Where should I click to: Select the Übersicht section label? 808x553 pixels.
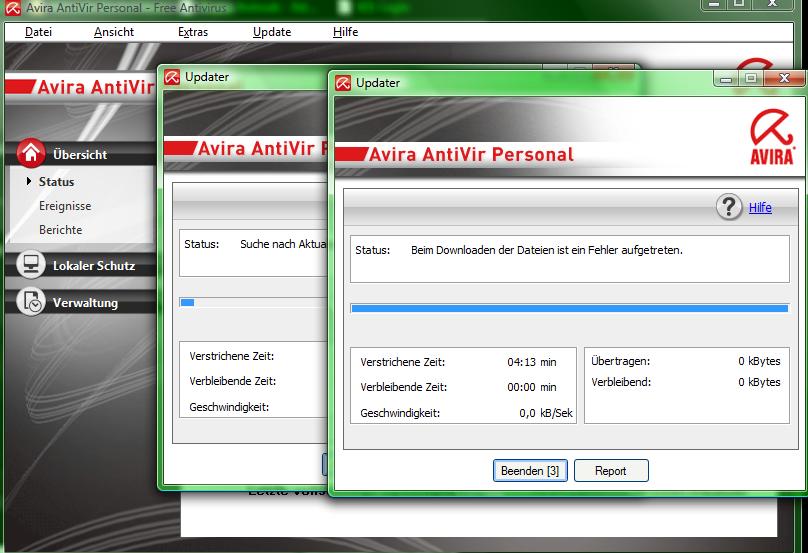click(80, 155)
